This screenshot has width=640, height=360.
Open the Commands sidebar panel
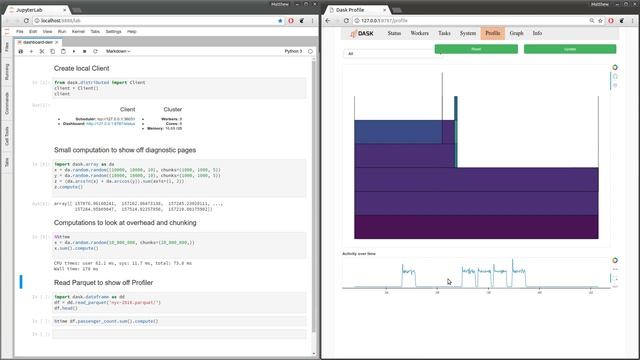coord(7,103)
